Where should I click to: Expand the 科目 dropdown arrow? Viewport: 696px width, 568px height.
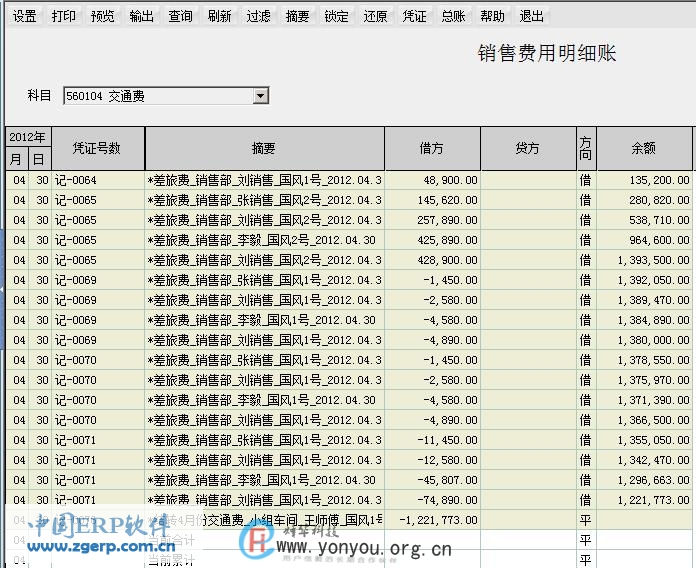point(261,96)
